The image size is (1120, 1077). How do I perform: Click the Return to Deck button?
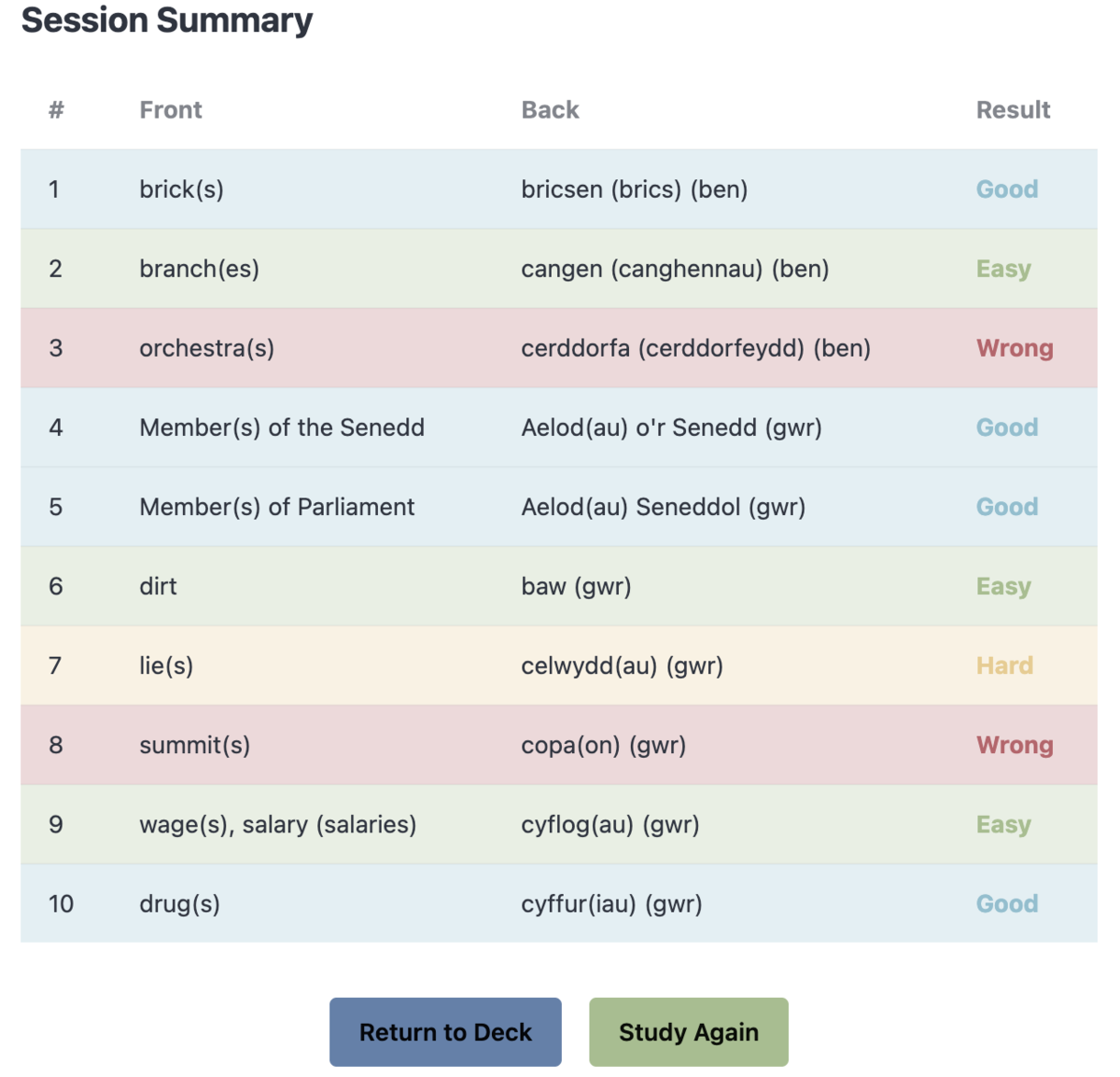pos(445,1032)
